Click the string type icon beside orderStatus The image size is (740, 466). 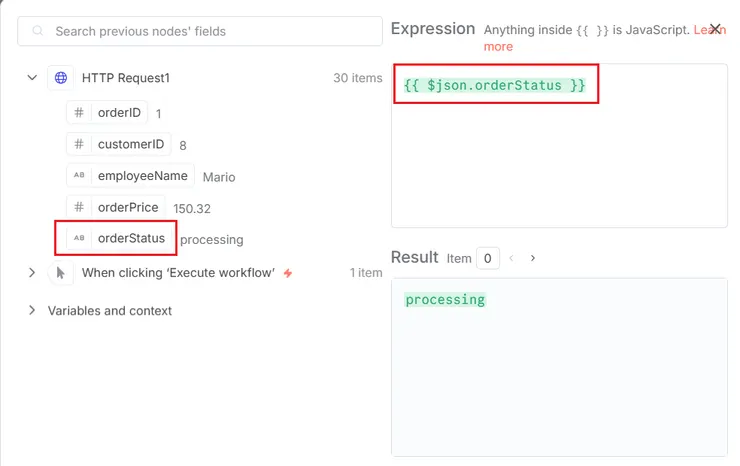click(x=79, y=239)
